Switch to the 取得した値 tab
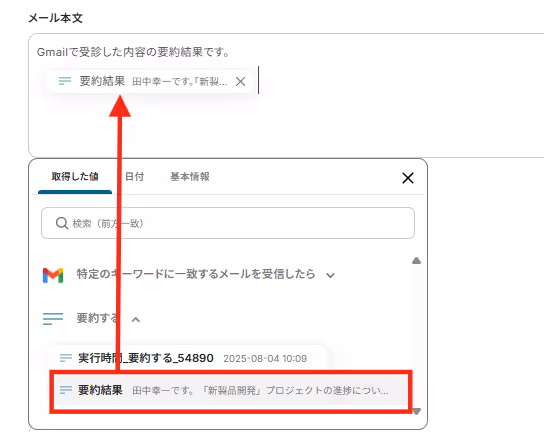 pyautogui.click(x=75, y=177)
